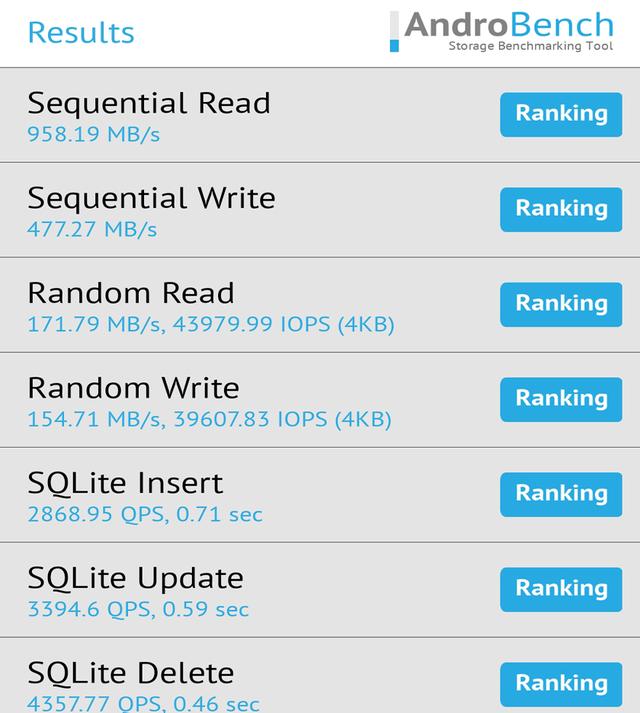View Ranking for SQLite Insert
Viewport: 640px width, 713px height.
(560, 494)
